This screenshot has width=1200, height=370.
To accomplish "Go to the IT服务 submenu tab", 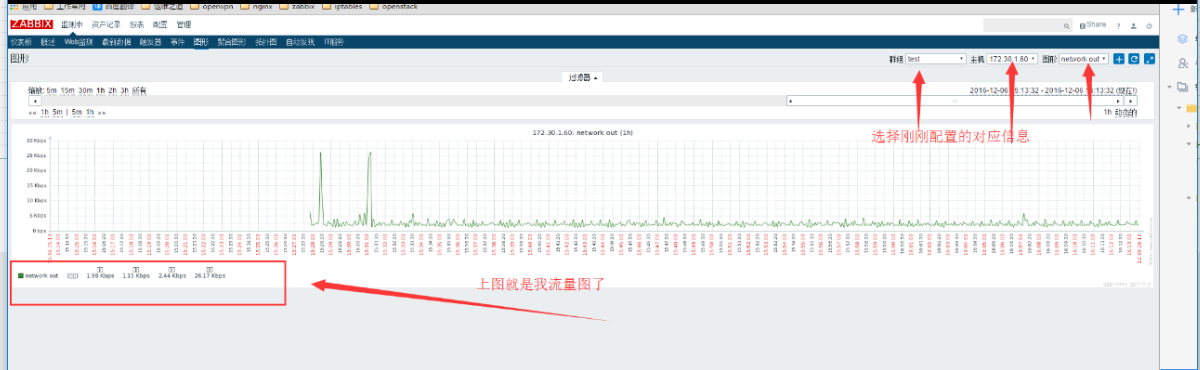I will pyautogui.click(x=334, y=42).
